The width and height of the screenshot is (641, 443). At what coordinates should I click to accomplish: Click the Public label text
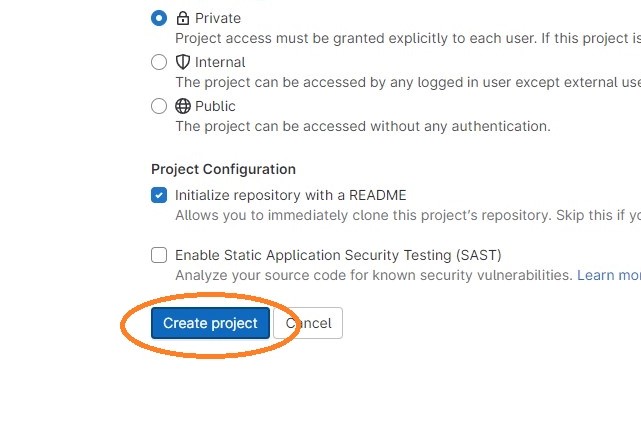point(215,106)
